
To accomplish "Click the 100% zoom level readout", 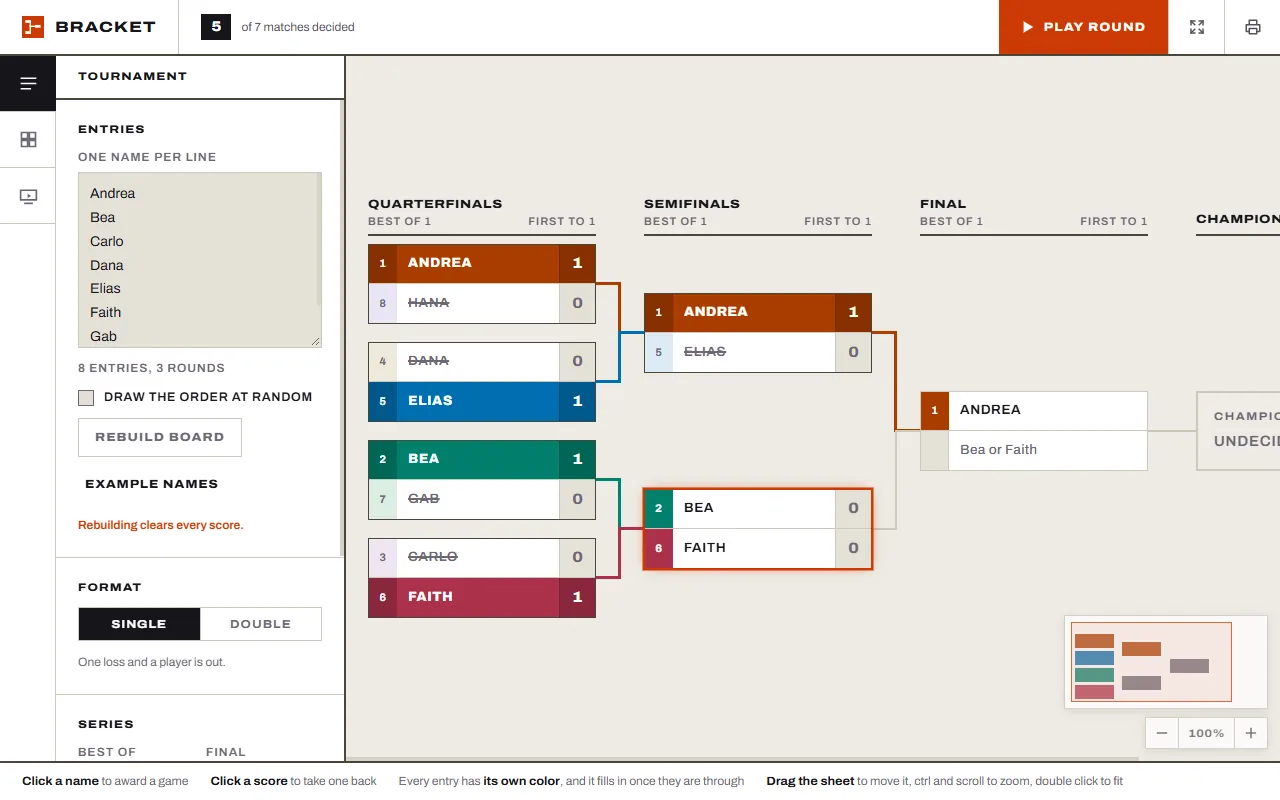I will 1206,733.
